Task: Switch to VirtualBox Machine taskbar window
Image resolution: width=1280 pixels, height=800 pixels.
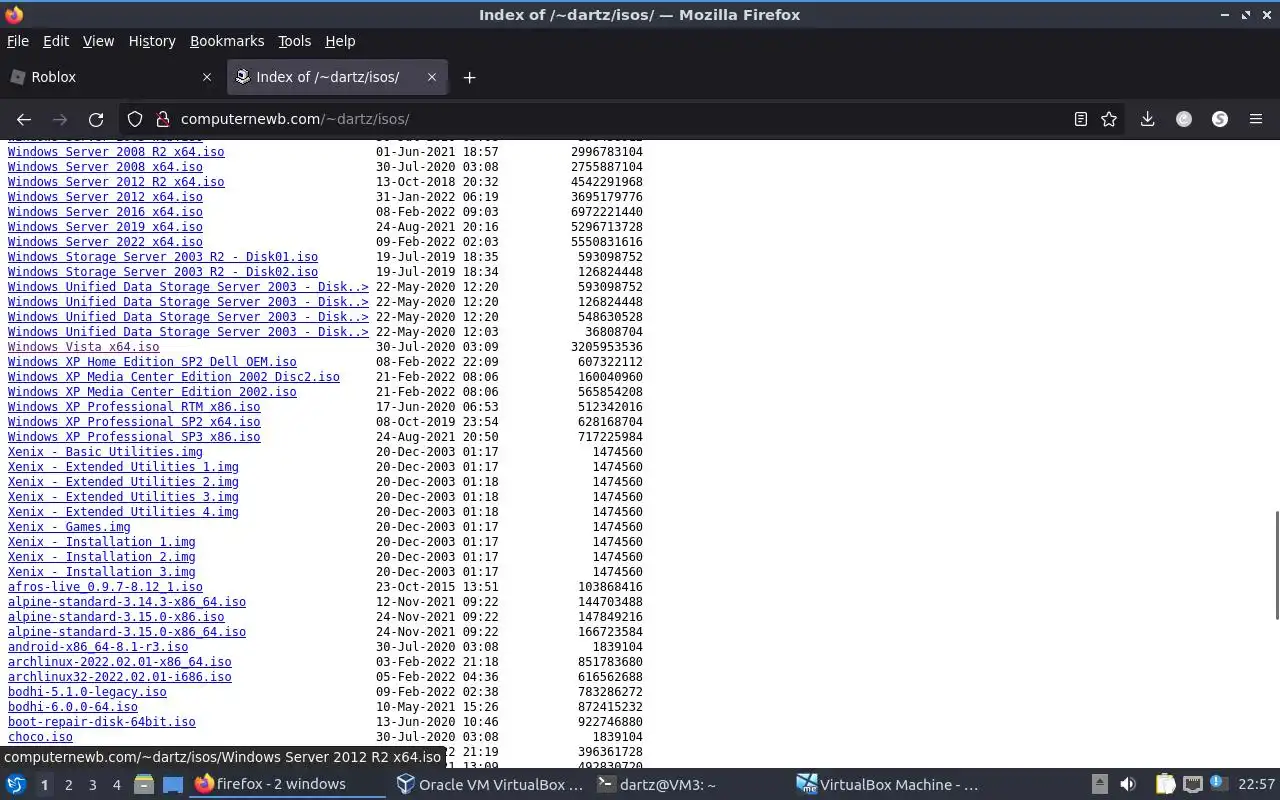Action: (888, 784)
